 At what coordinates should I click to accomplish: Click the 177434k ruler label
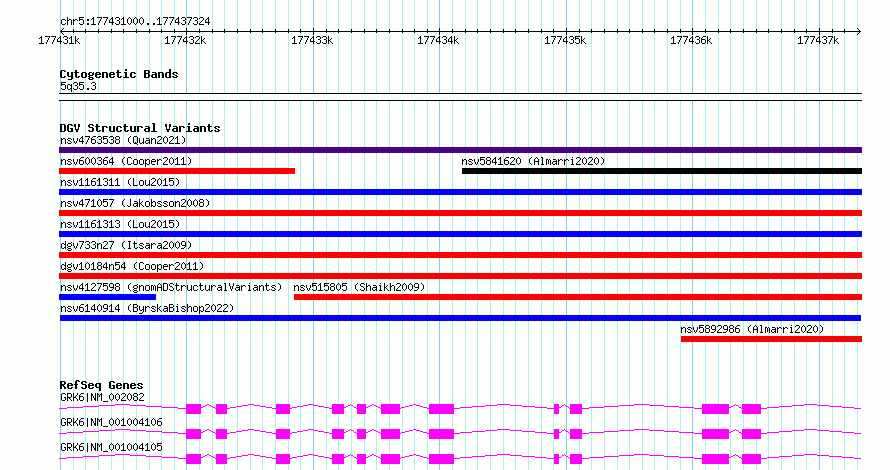click(x=438, y=40)
